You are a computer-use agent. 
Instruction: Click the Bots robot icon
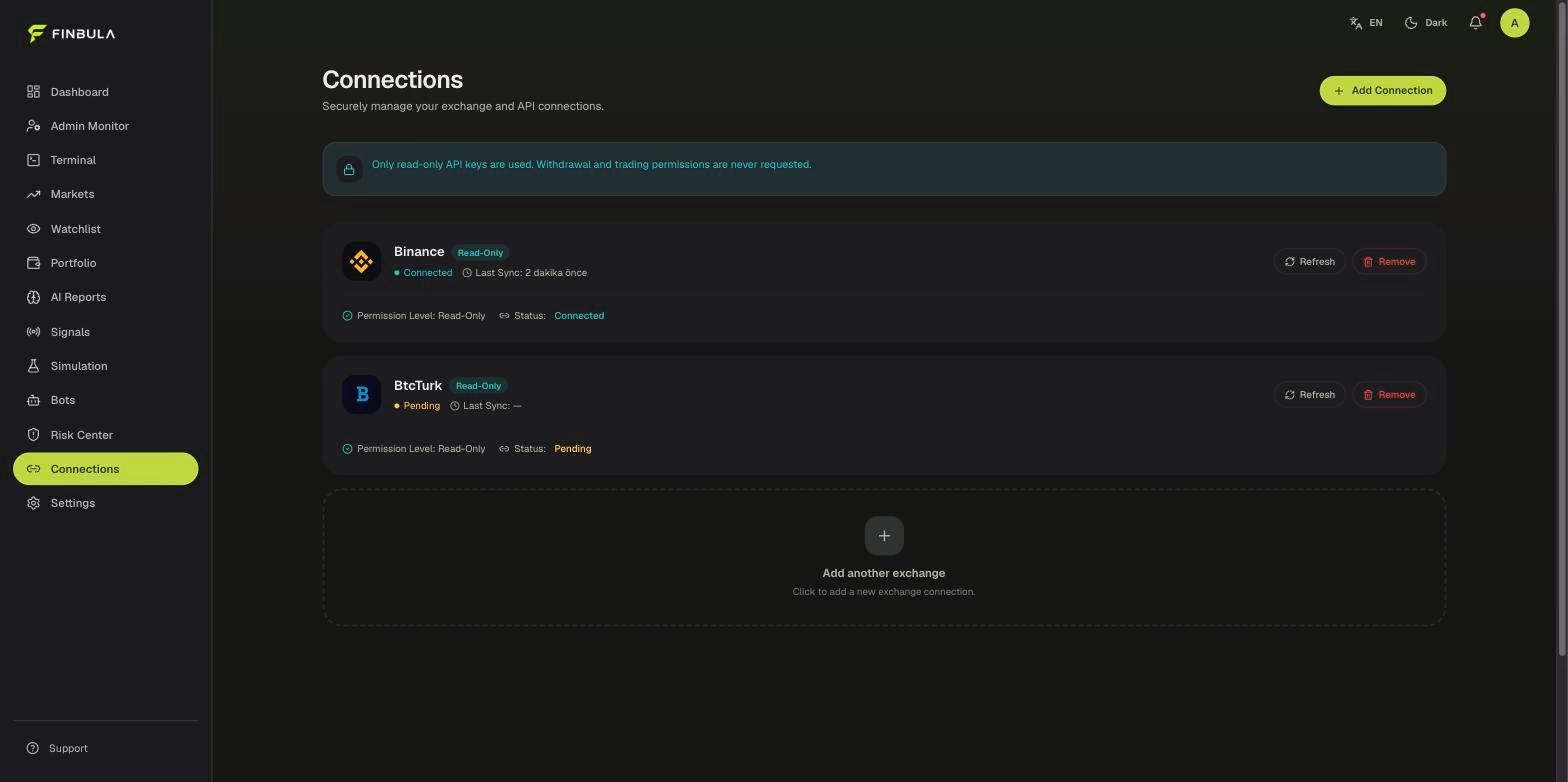33,400
